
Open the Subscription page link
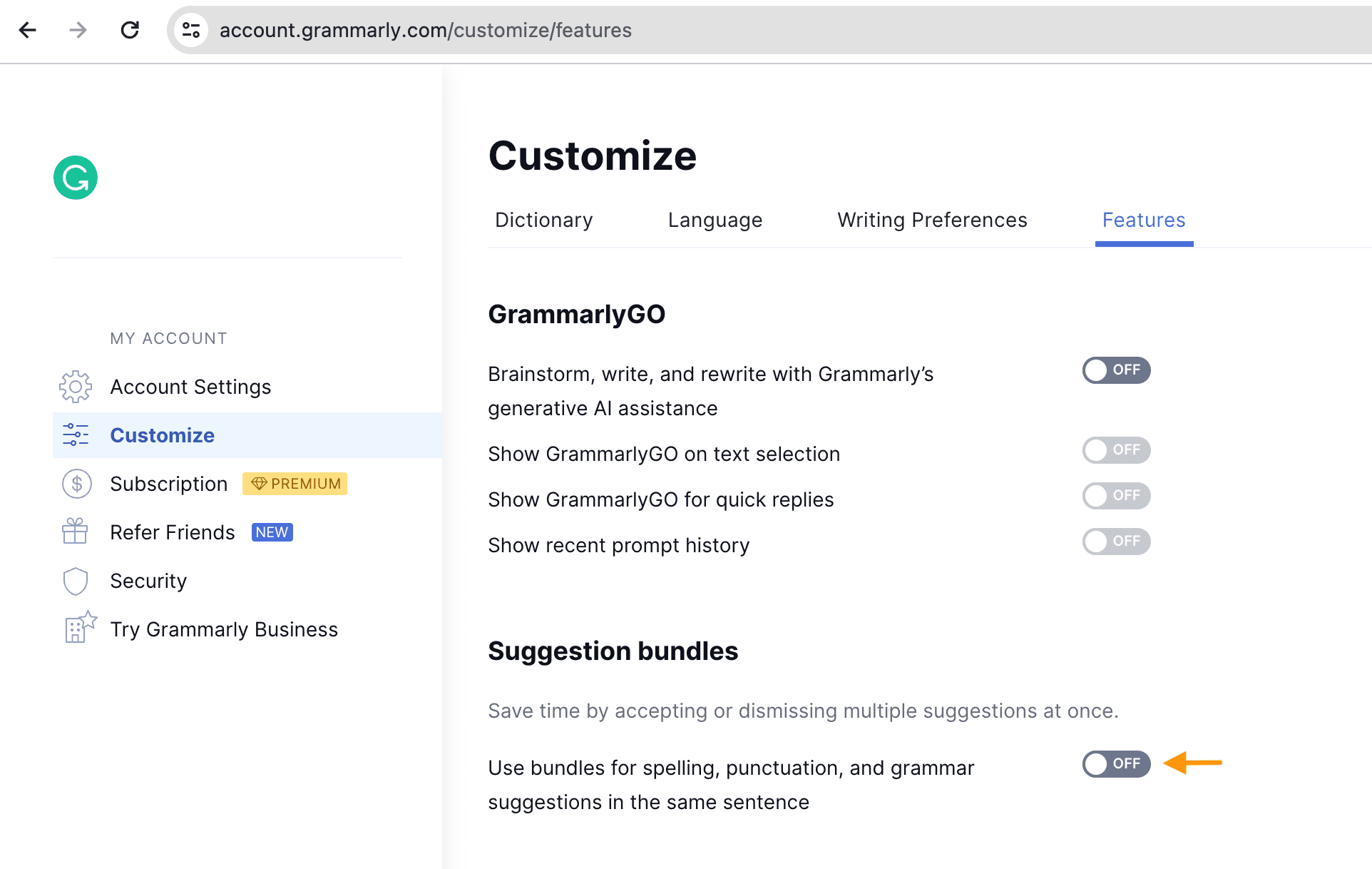pyautogui.click(x=169, y=484)
